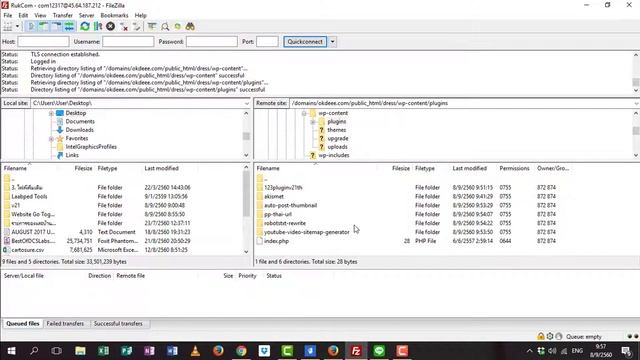
Task: Select Downloads folder in local tree
Action: [x=80, y=130]
